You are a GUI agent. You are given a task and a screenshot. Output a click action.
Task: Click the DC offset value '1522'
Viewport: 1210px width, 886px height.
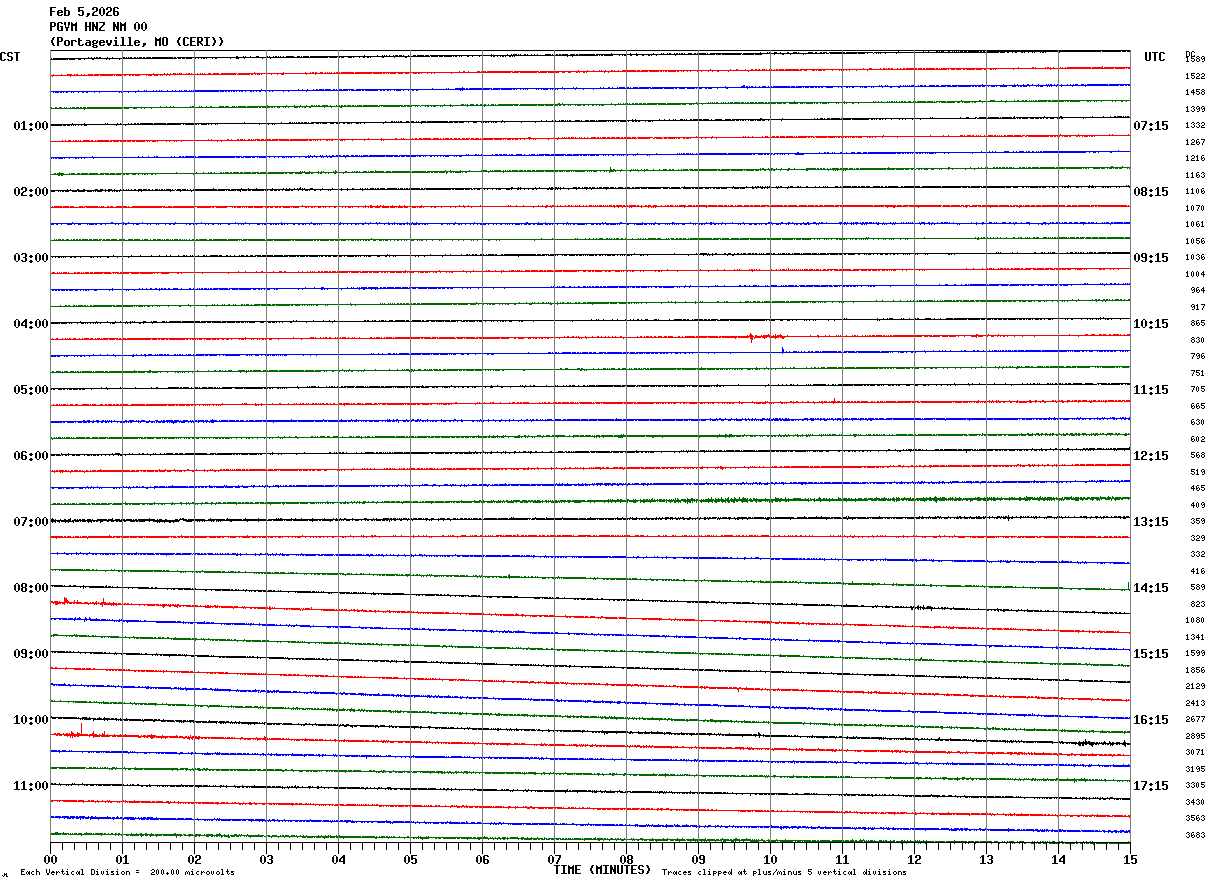tap(1195, 76)
